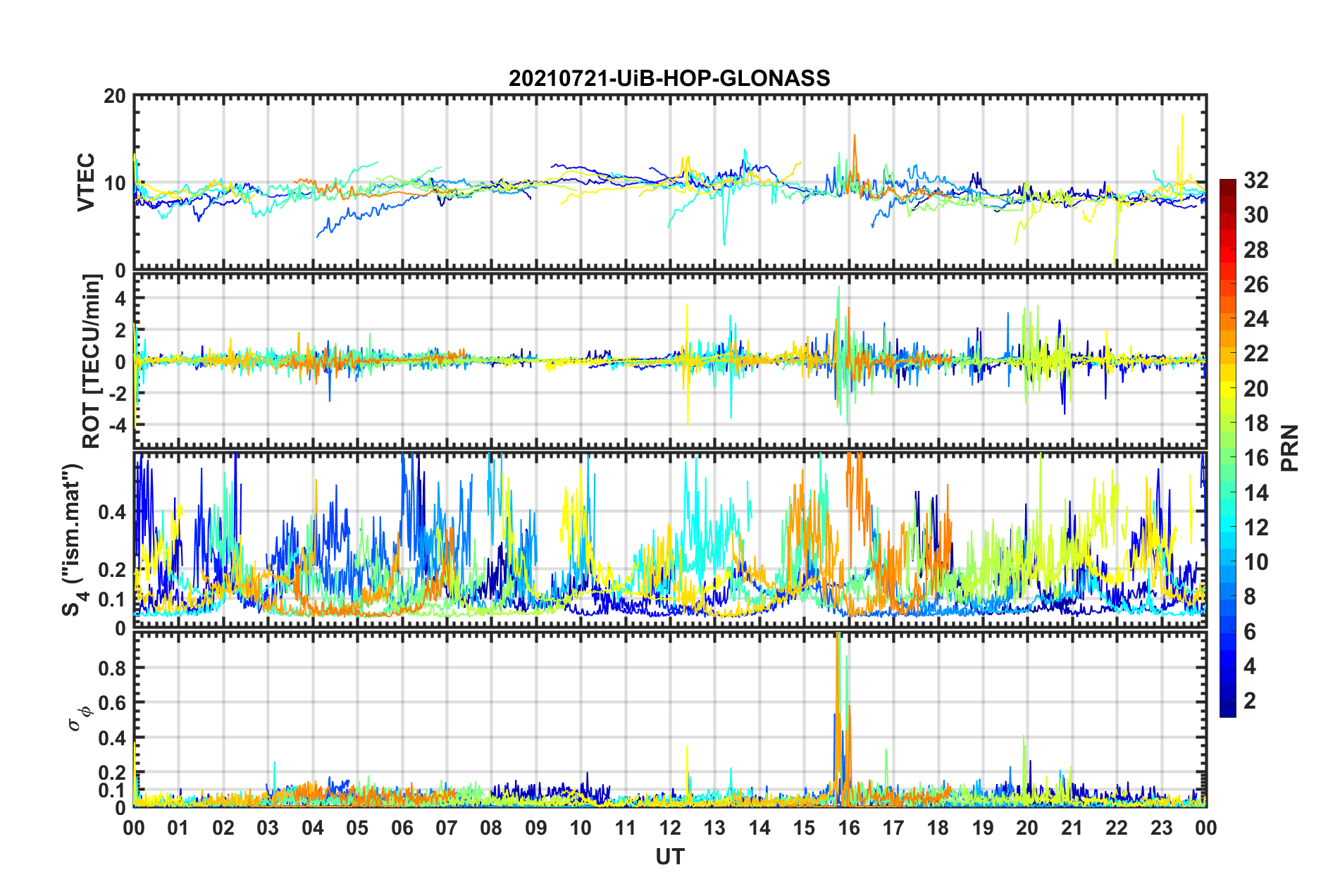
Task: Click colorbar tick value 16
Action: 1255,458
